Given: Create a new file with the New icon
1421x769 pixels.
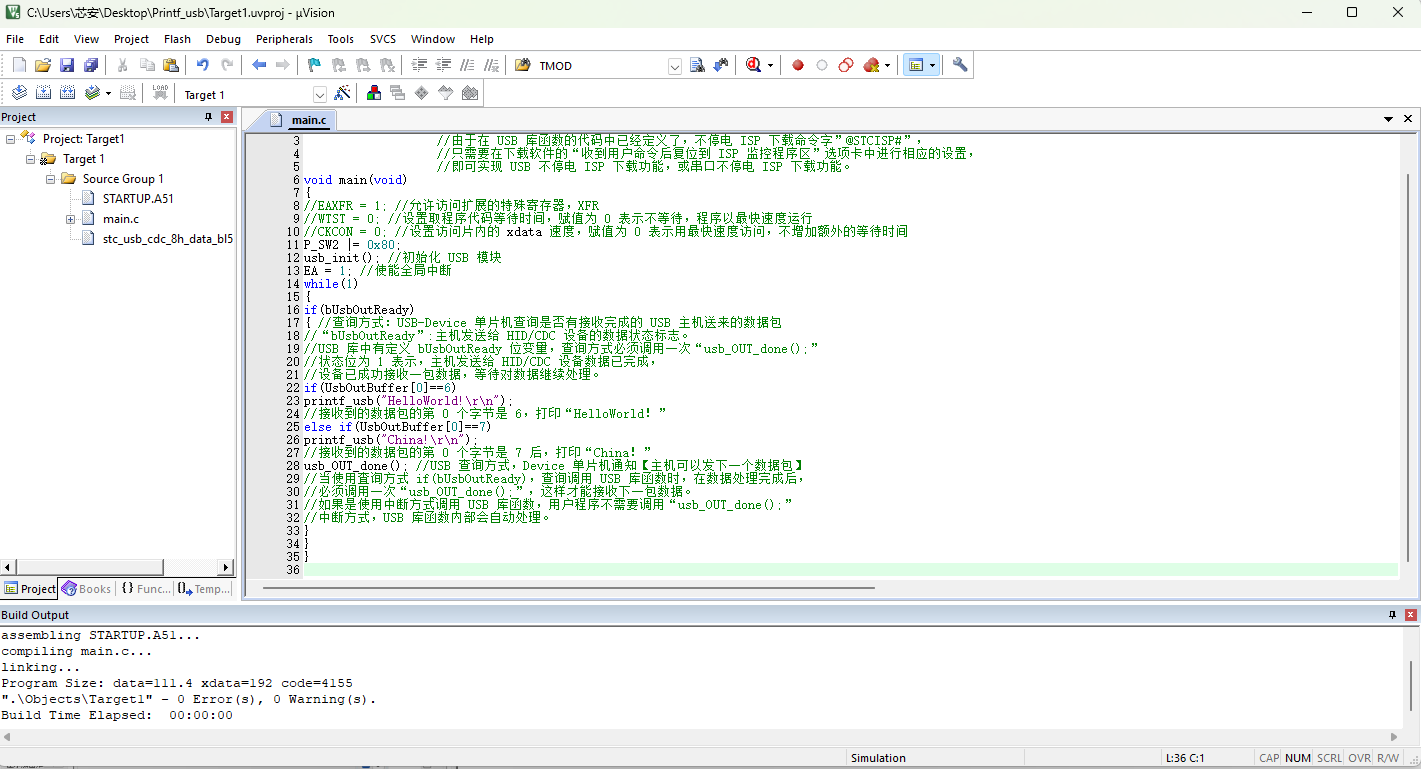Looking at the screenshot, I should (19, 65).
